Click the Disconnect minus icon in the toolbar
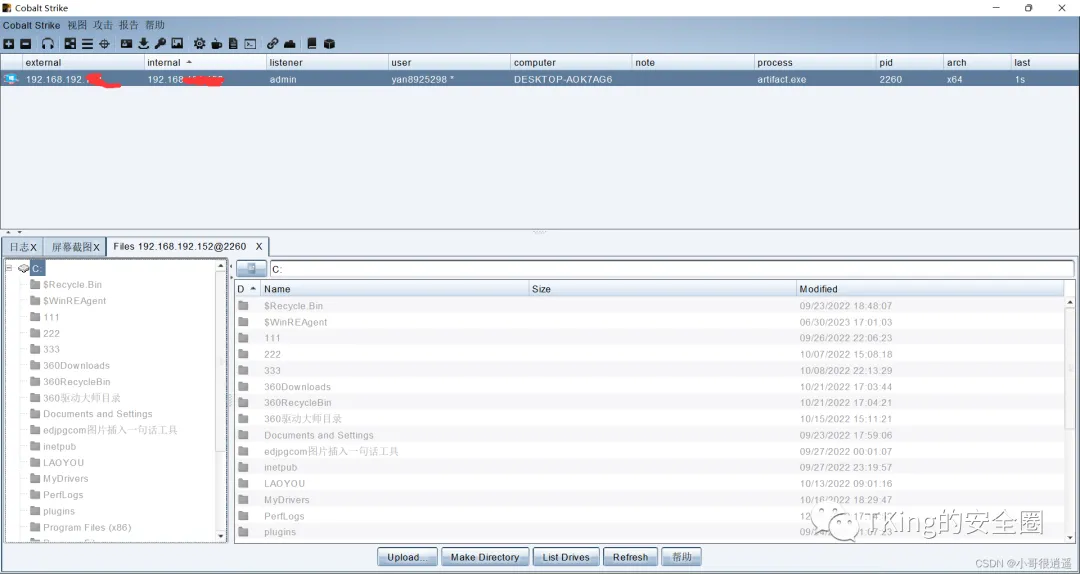 coord(25,43)
